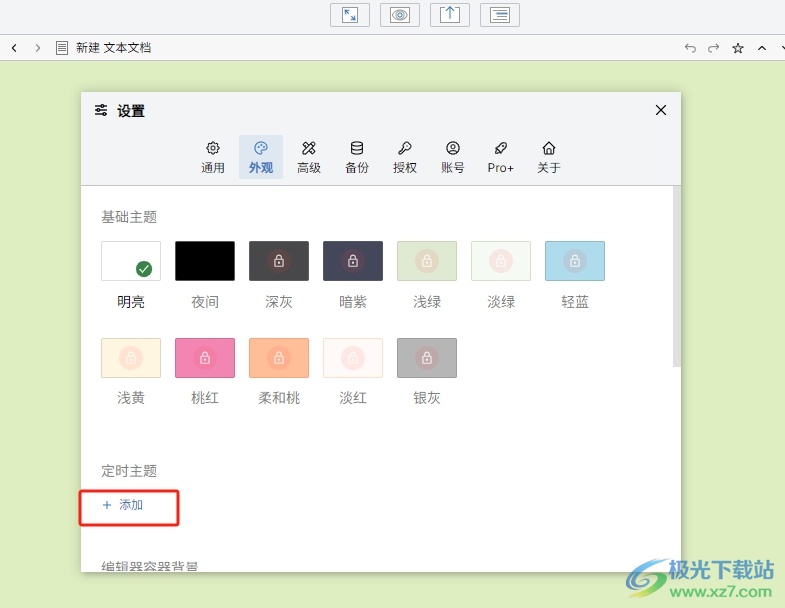Click the export upload toolbar icon
Viewport: 785px width, 608px height.
[x=450, y=15]
